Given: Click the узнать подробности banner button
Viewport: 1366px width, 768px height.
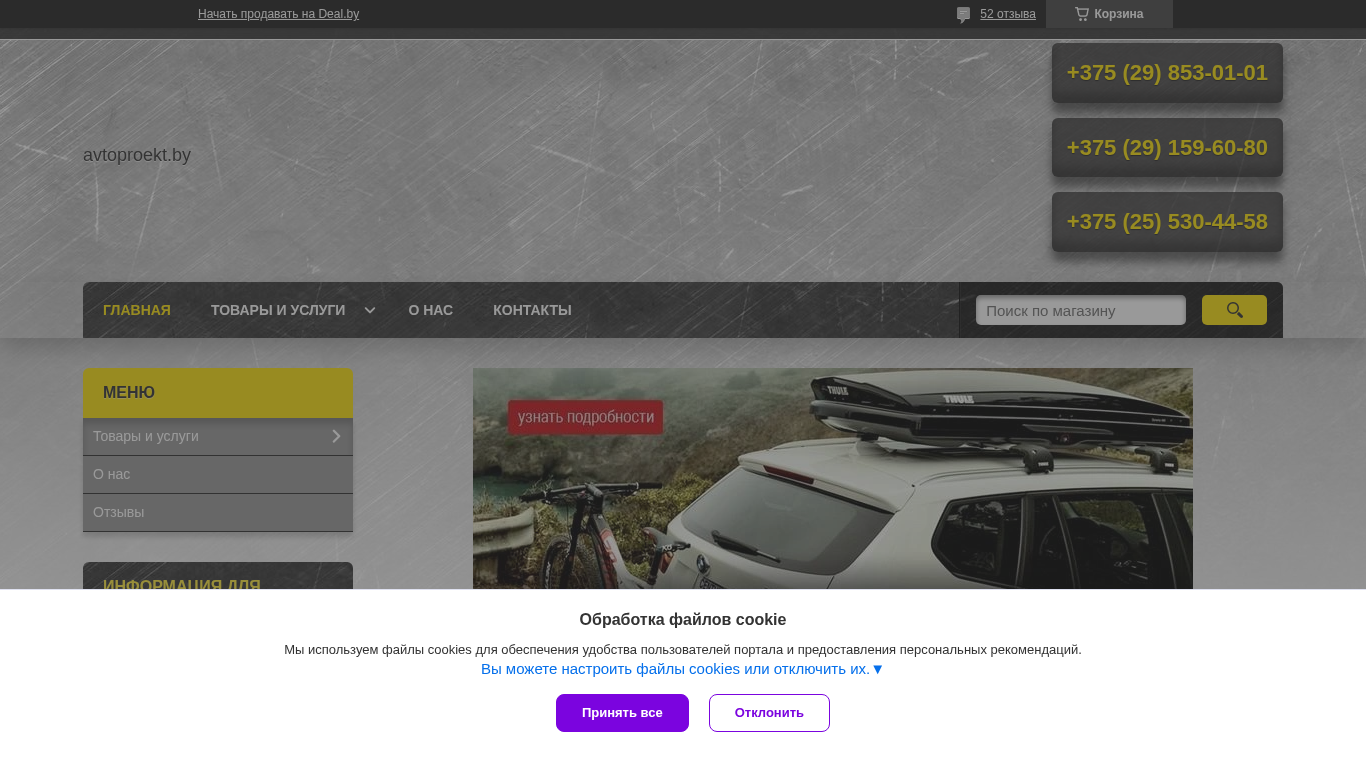Looking at the screenshot, I should coord(586,417).
